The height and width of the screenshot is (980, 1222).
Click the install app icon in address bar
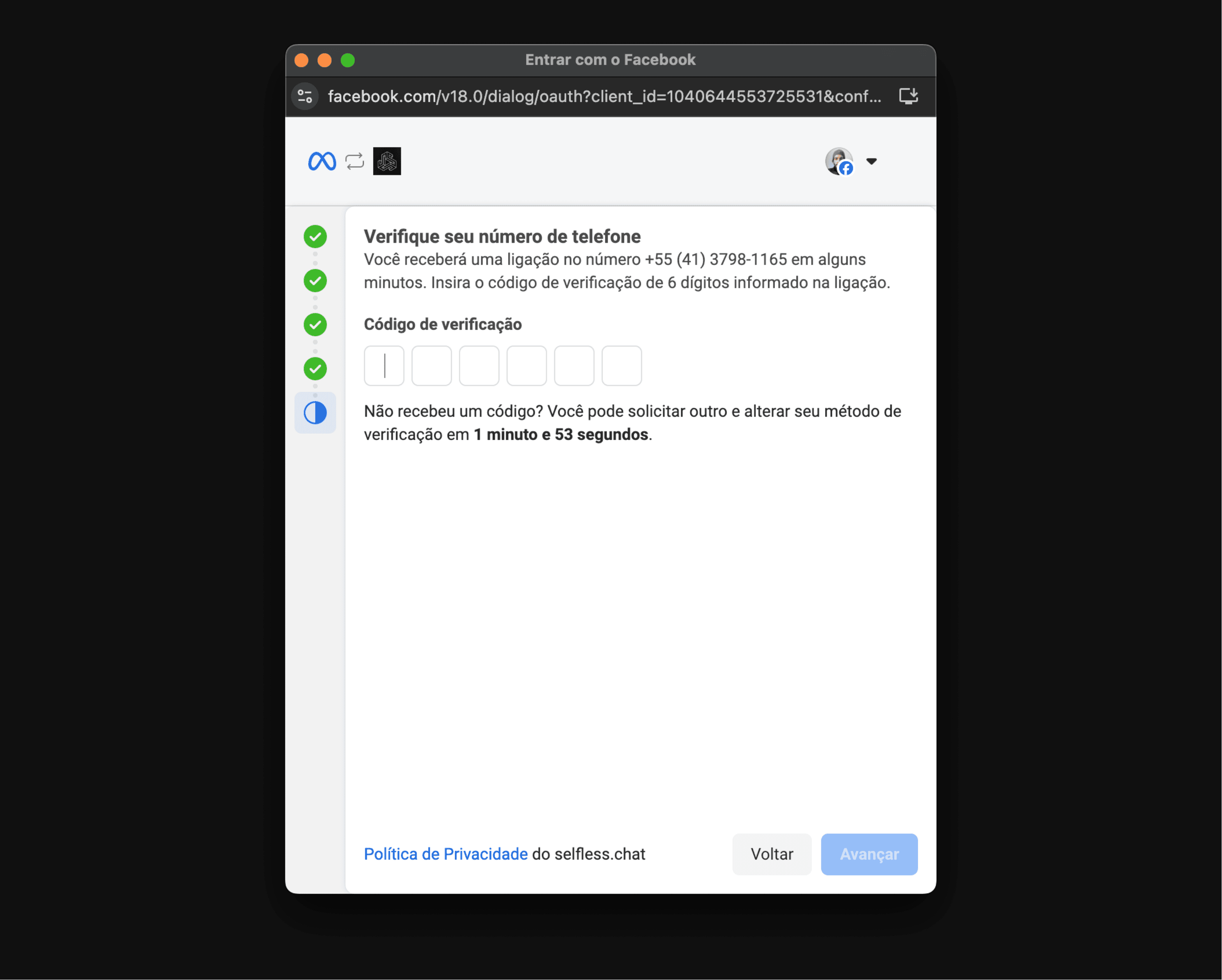tap(909, 96)
